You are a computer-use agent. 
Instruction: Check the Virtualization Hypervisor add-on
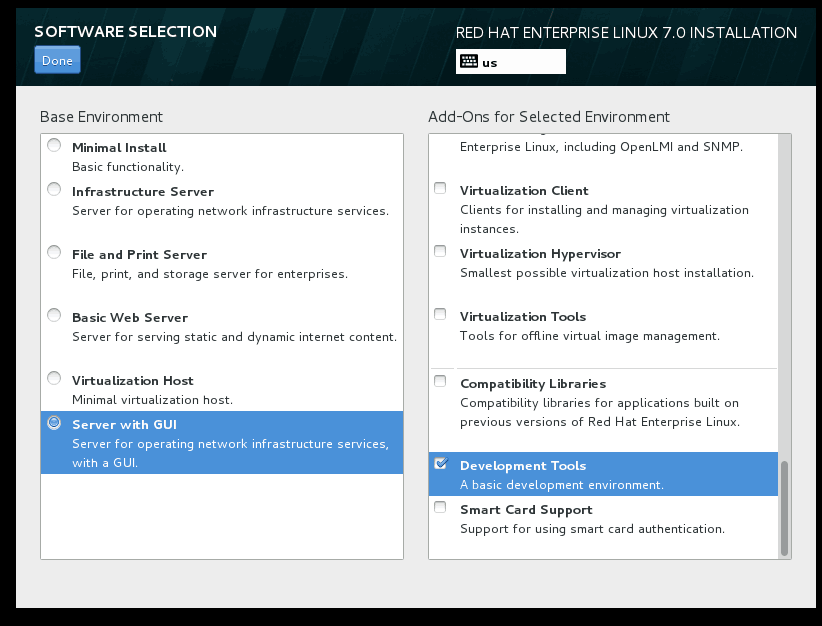pos(440,252)
